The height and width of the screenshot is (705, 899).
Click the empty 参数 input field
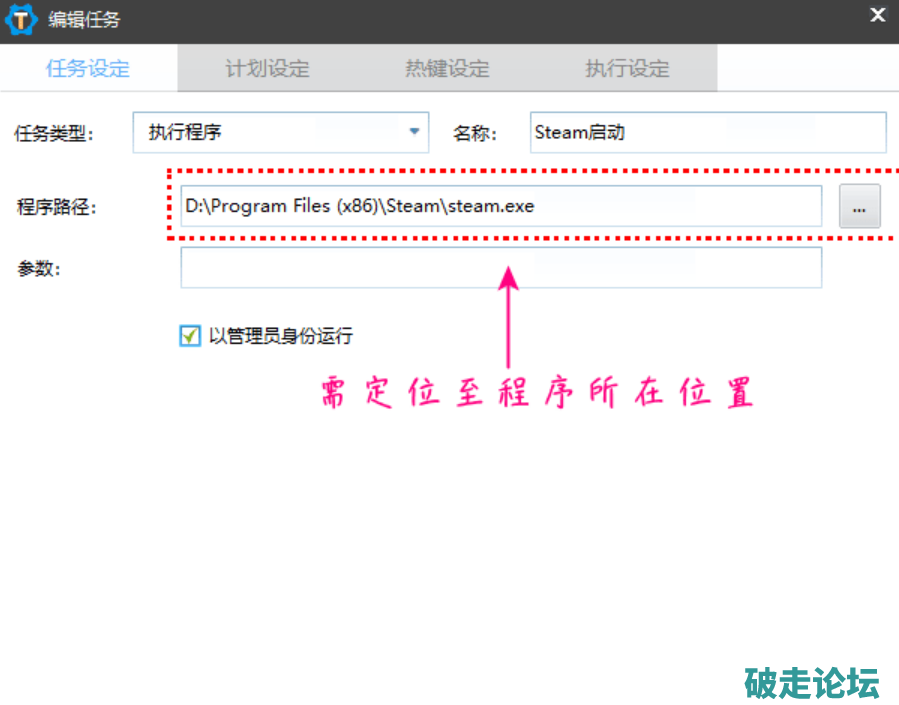[501, 268]
